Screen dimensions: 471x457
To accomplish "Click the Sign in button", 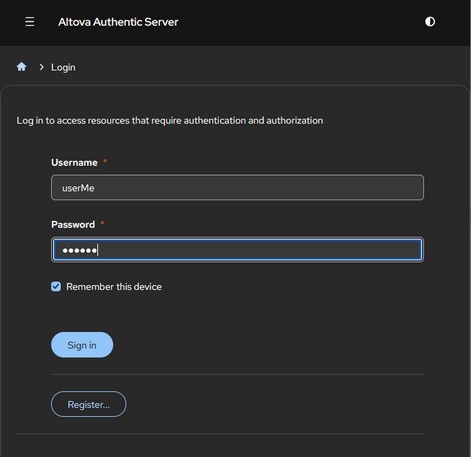I will tap(82, 345).
